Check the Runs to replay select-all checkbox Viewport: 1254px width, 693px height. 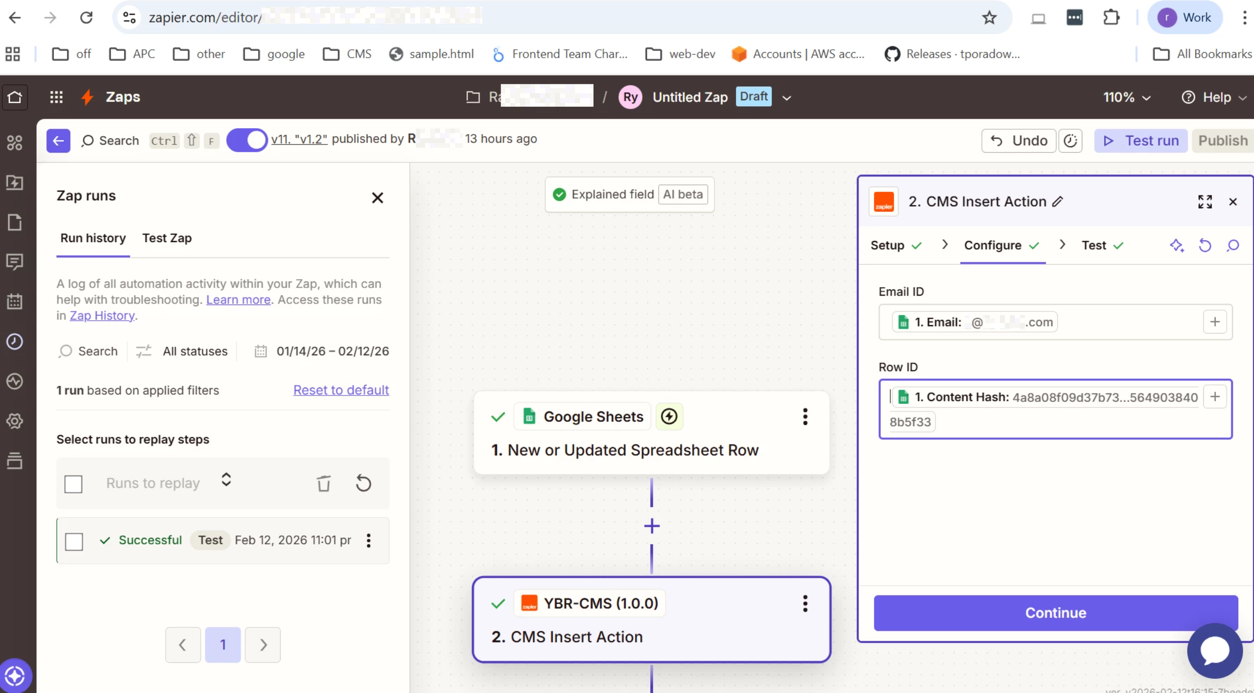pos(74,484)
